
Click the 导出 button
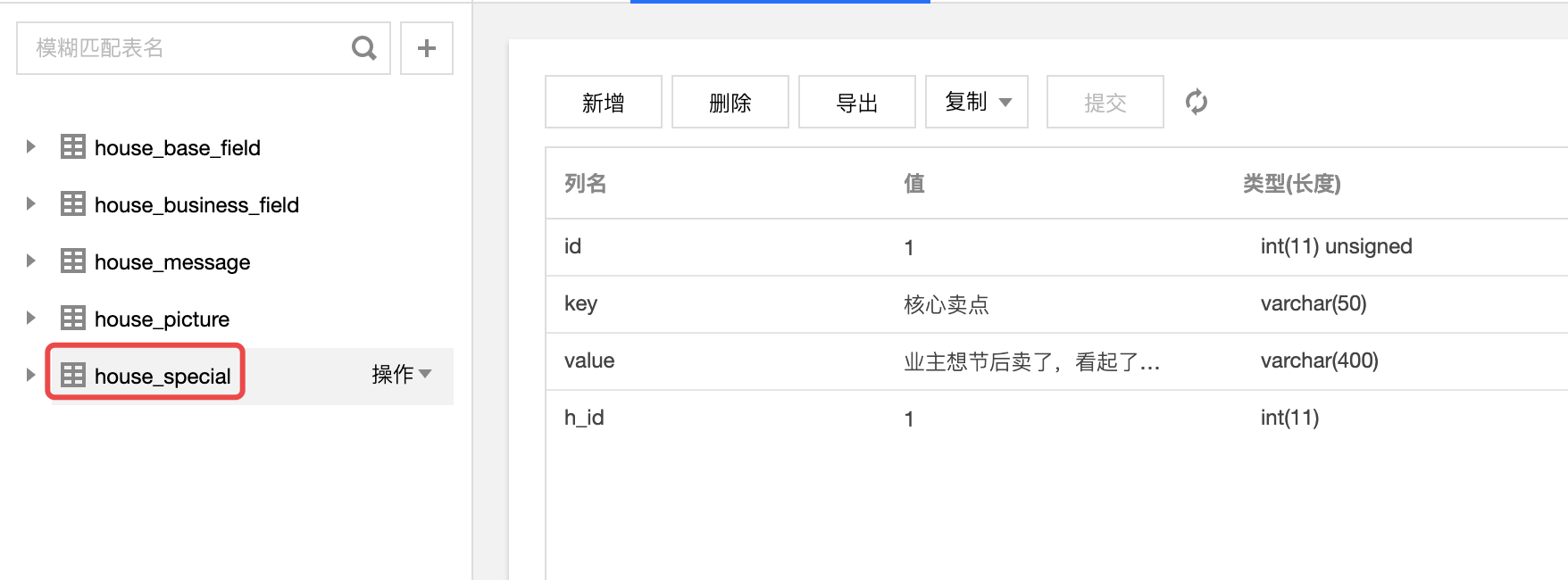click(857, 102)
